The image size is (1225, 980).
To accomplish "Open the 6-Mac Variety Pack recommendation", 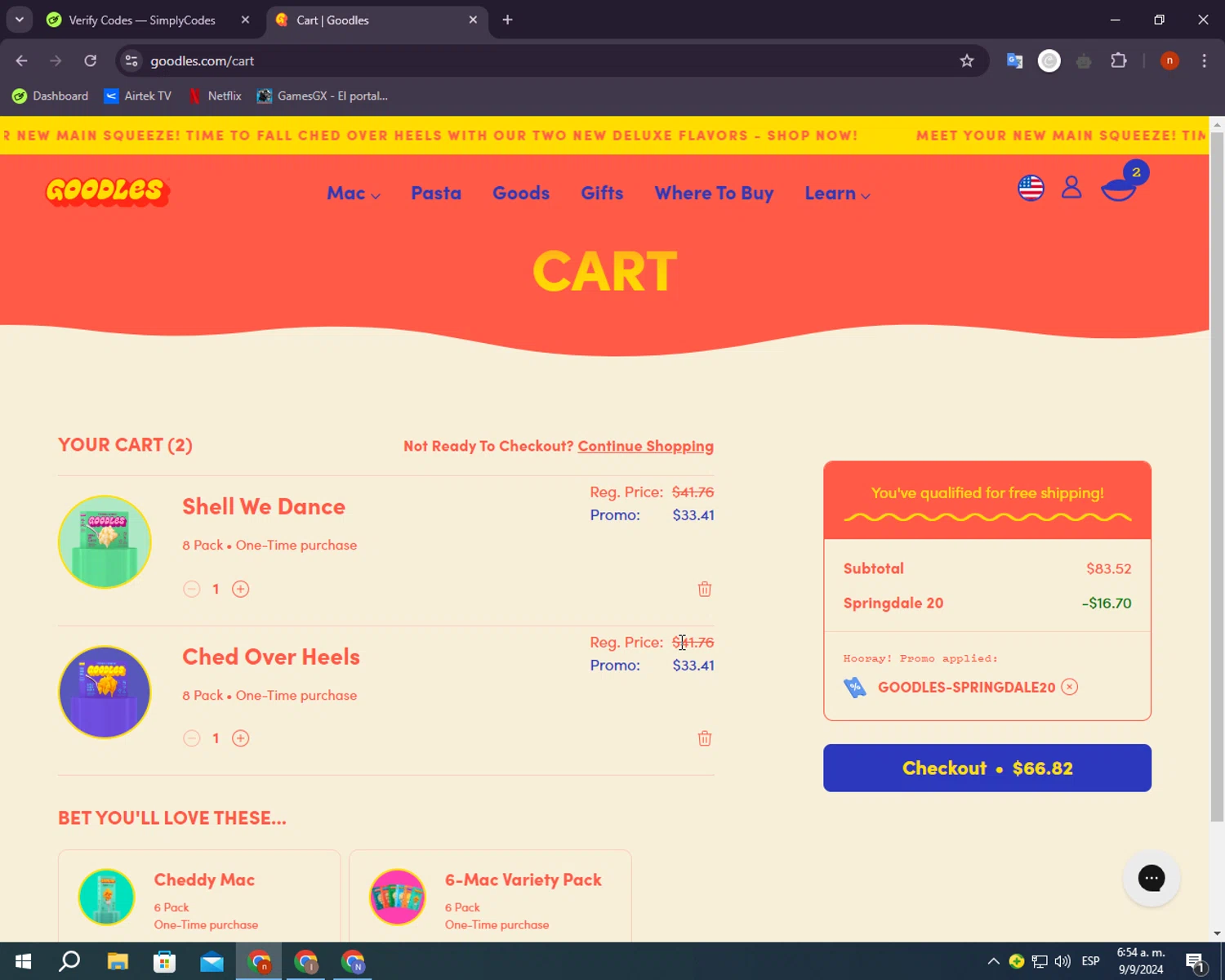I will [x=523, y=880].
